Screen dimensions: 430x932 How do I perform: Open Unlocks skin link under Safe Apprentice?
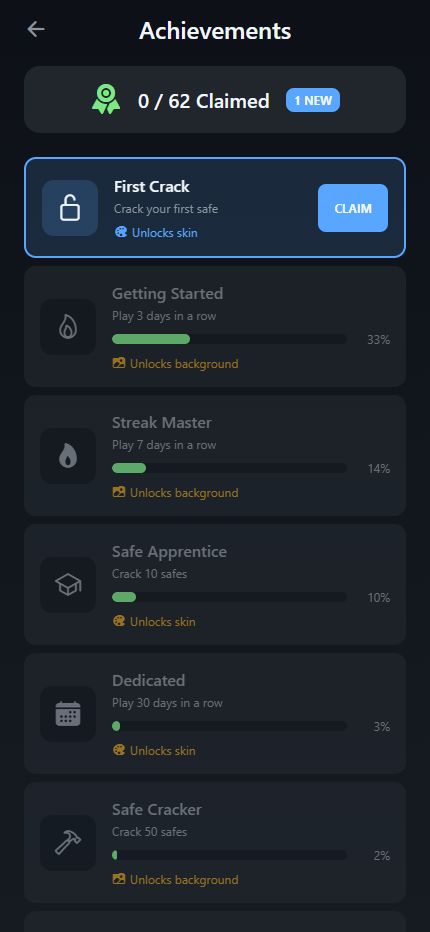[x=154, y=622]
